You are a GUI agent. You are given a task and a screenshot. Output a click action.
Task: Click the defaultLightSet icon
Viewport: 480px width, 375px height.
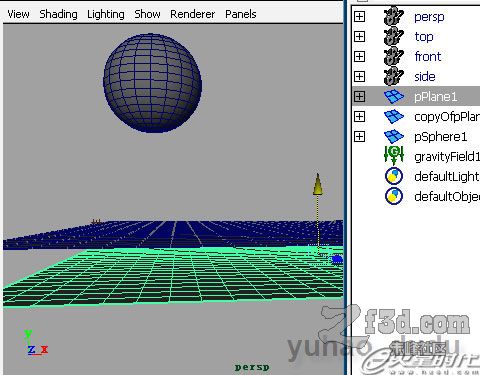click(394, 176)
